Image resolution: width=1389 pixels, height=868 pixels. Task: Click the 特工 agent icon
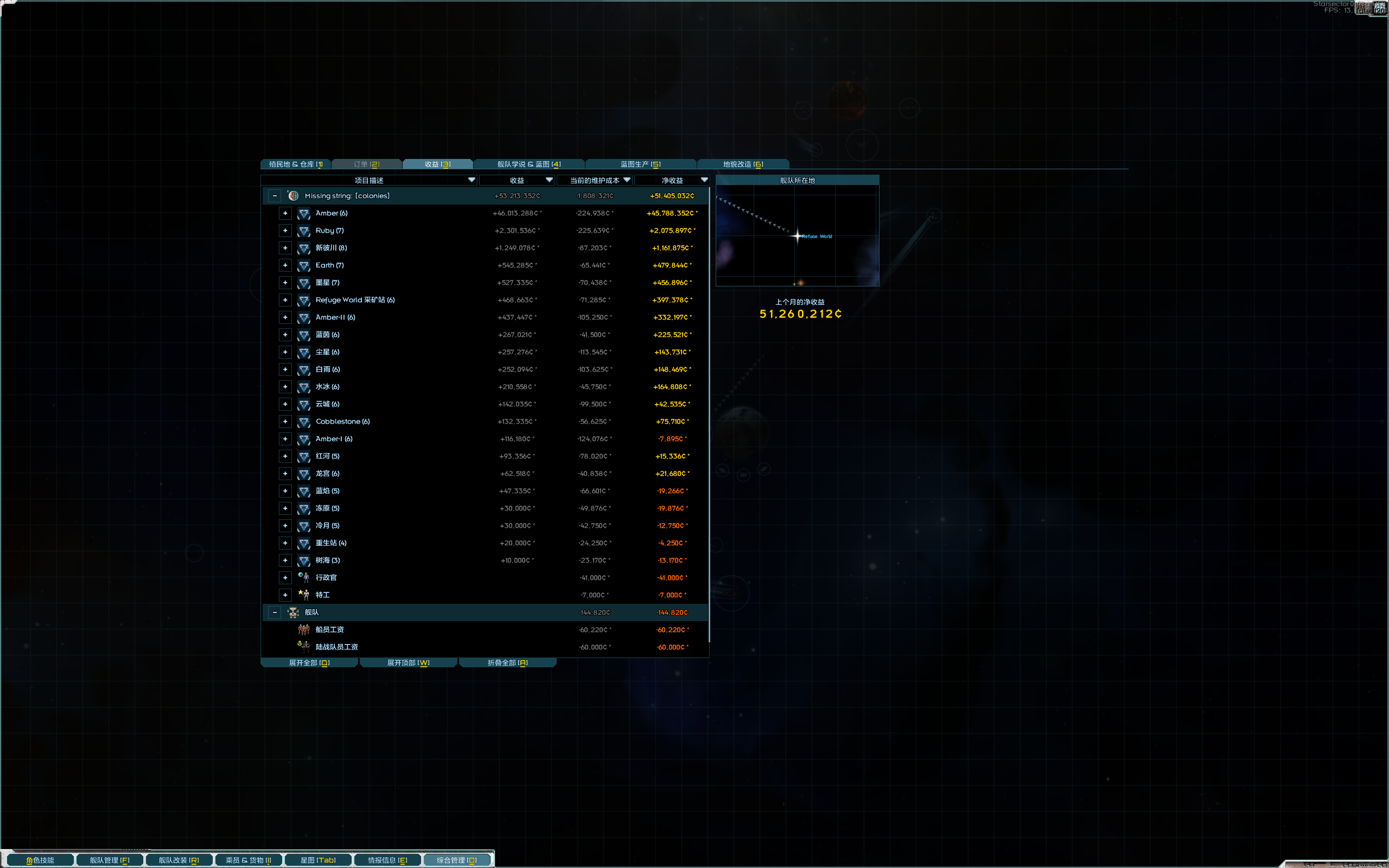point(304,595)
